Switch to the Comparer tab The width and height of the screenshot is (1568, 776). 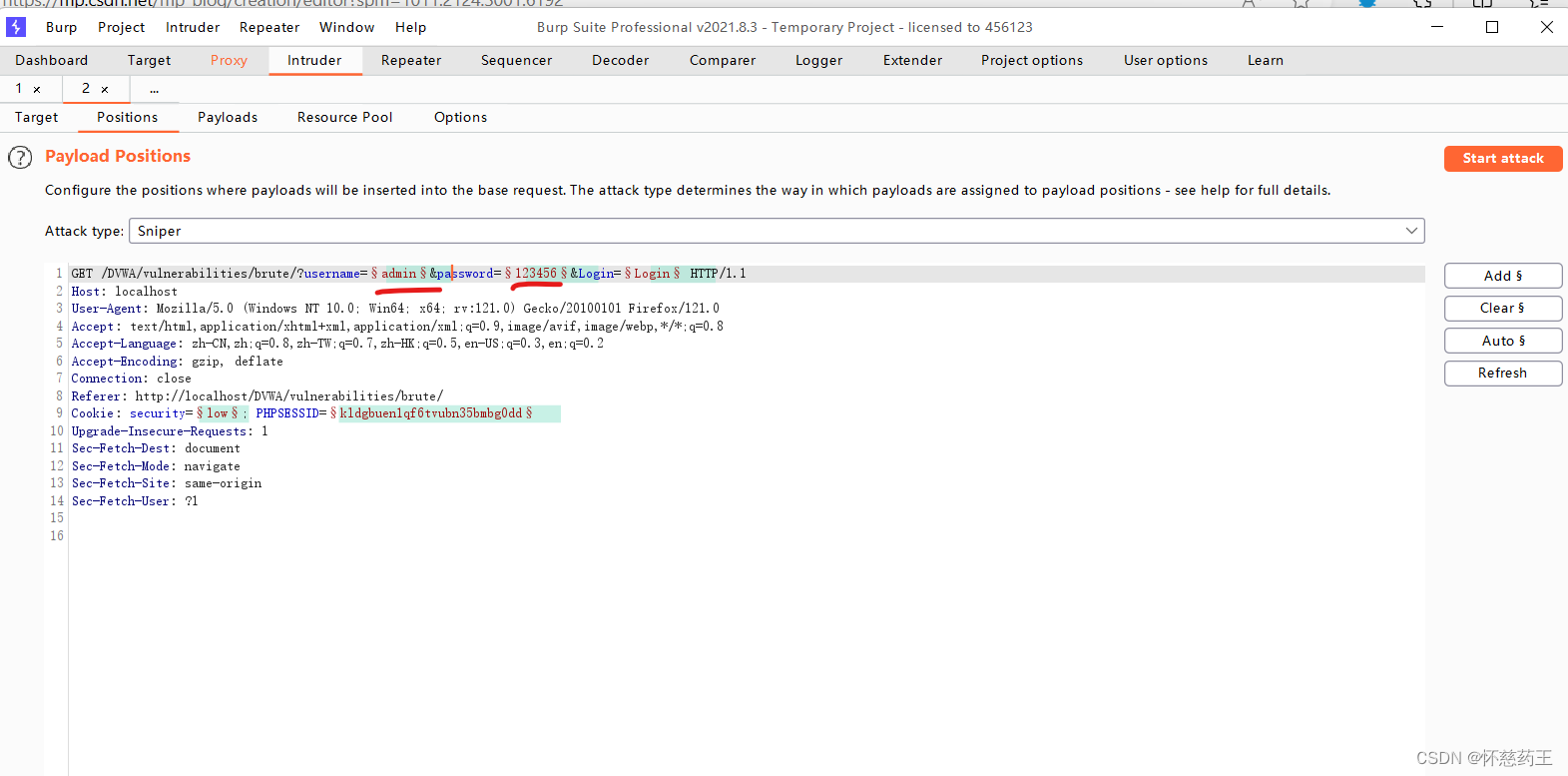point(723,60)
